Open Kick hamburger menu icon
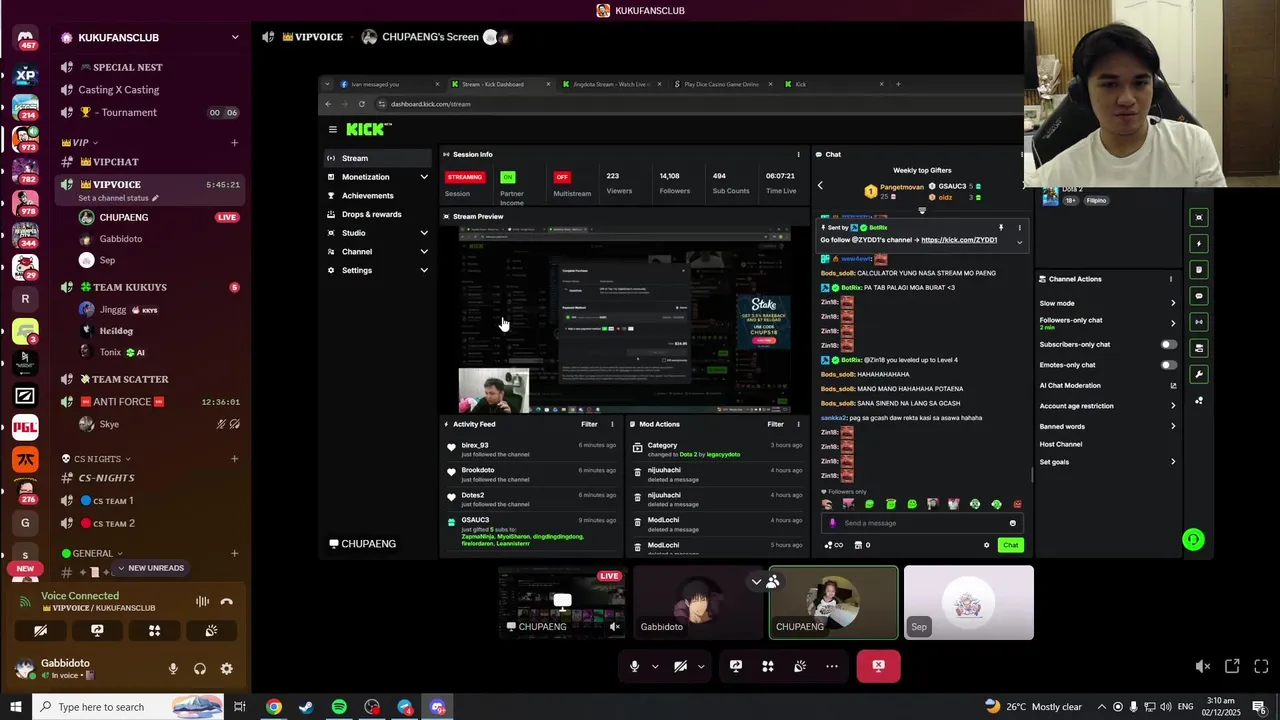This screenshot has height=720, width=1280. (333, 129)
